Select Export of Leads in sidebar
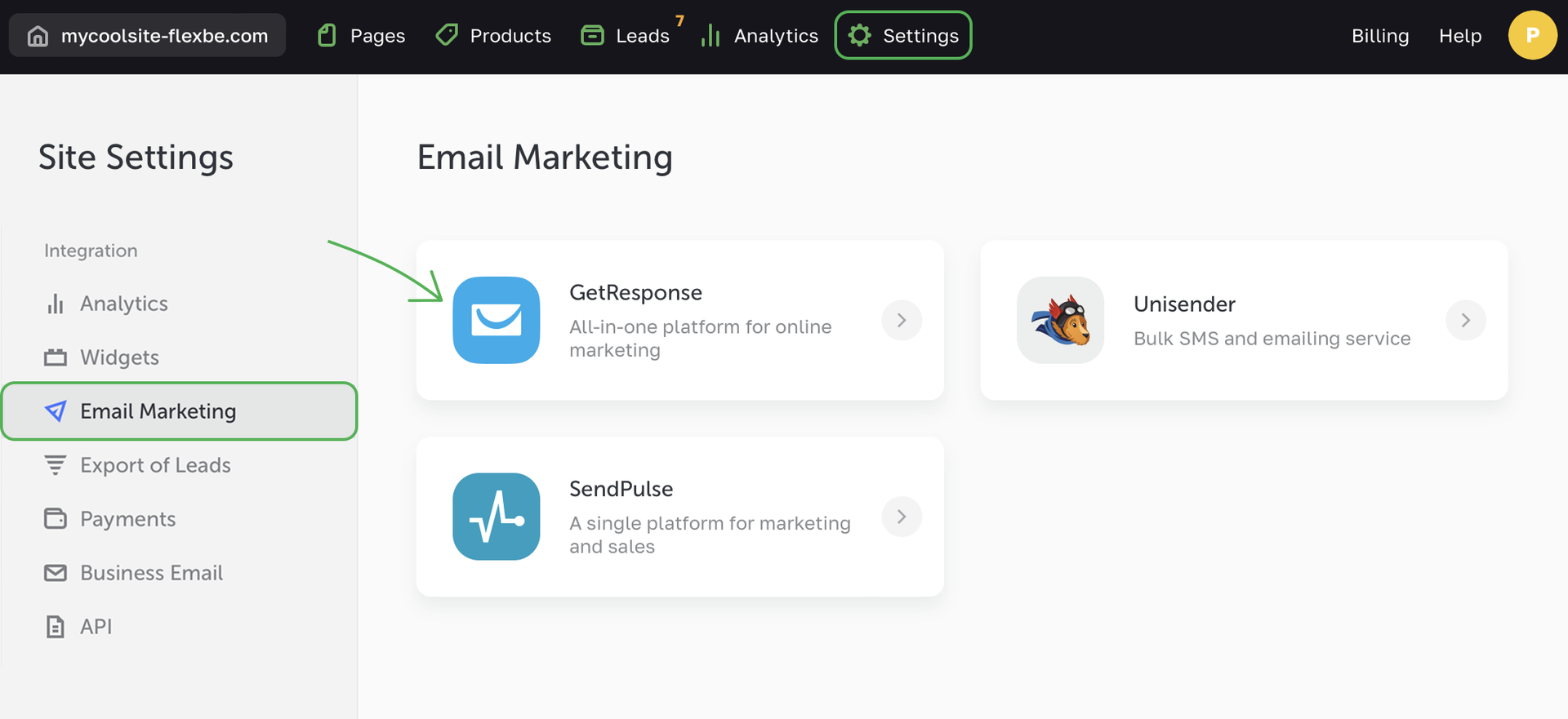1568x719 pixels. tap(155, 465)
